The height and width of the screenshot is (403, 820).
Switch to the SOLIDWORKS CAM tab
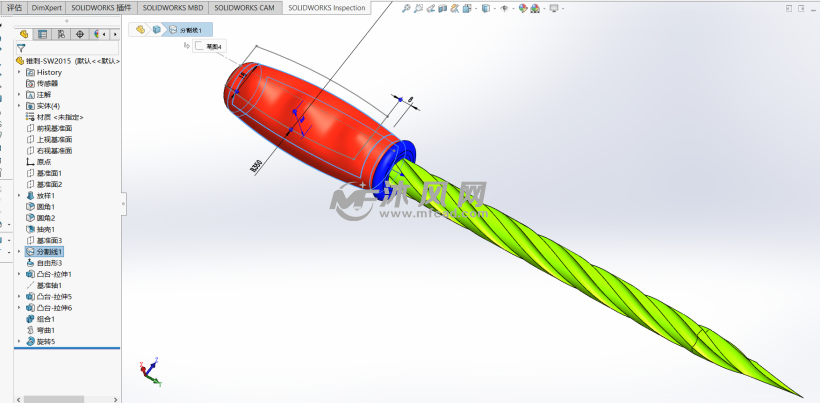click(x=244, y=8)
